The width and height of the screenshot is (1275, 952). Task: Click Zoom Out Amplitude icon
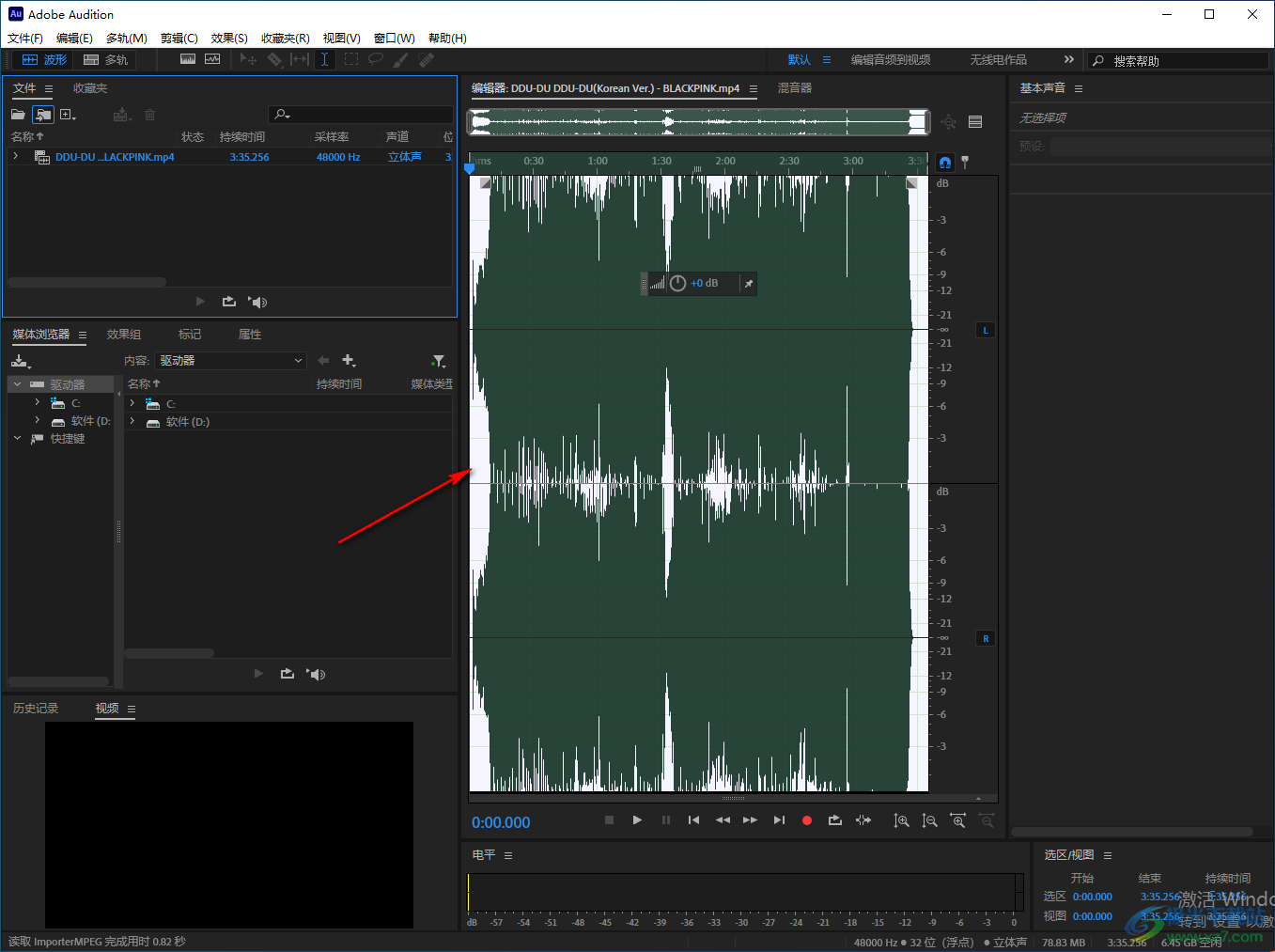coord(929,820)
